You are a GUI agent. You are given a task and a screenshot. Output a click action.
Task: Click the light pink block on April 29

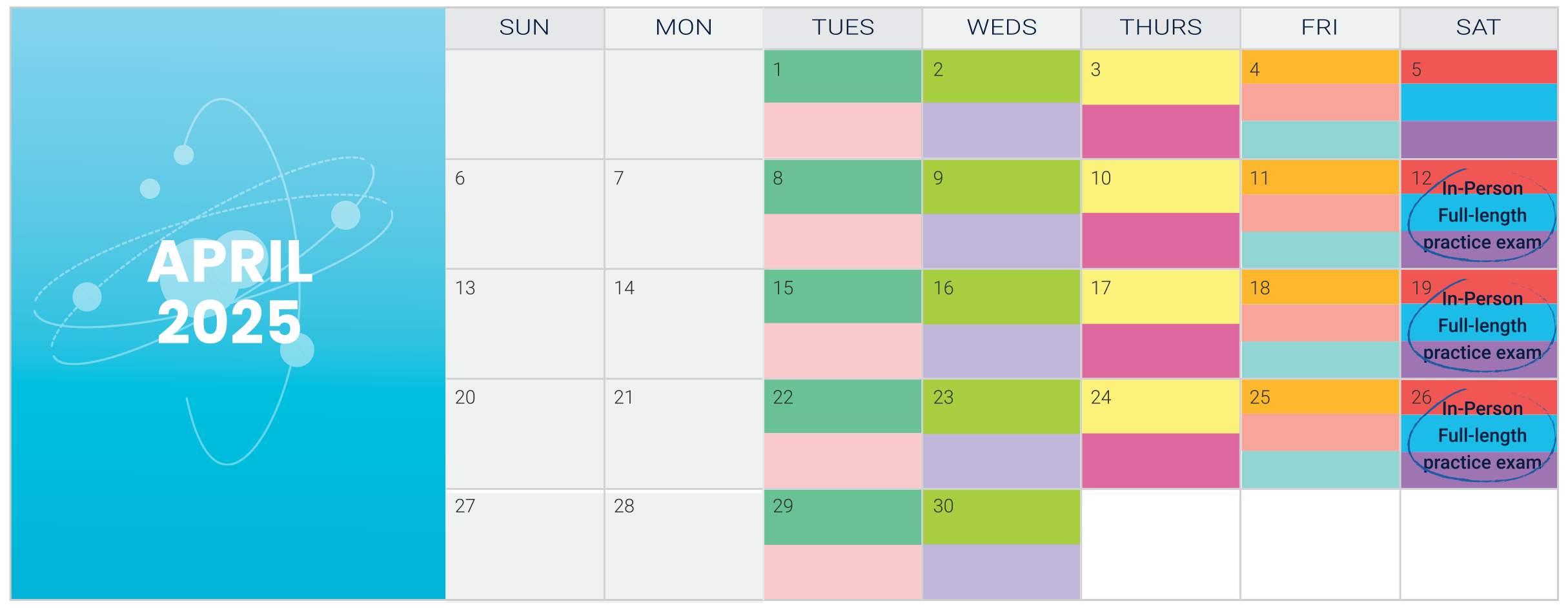pos(842,572)
